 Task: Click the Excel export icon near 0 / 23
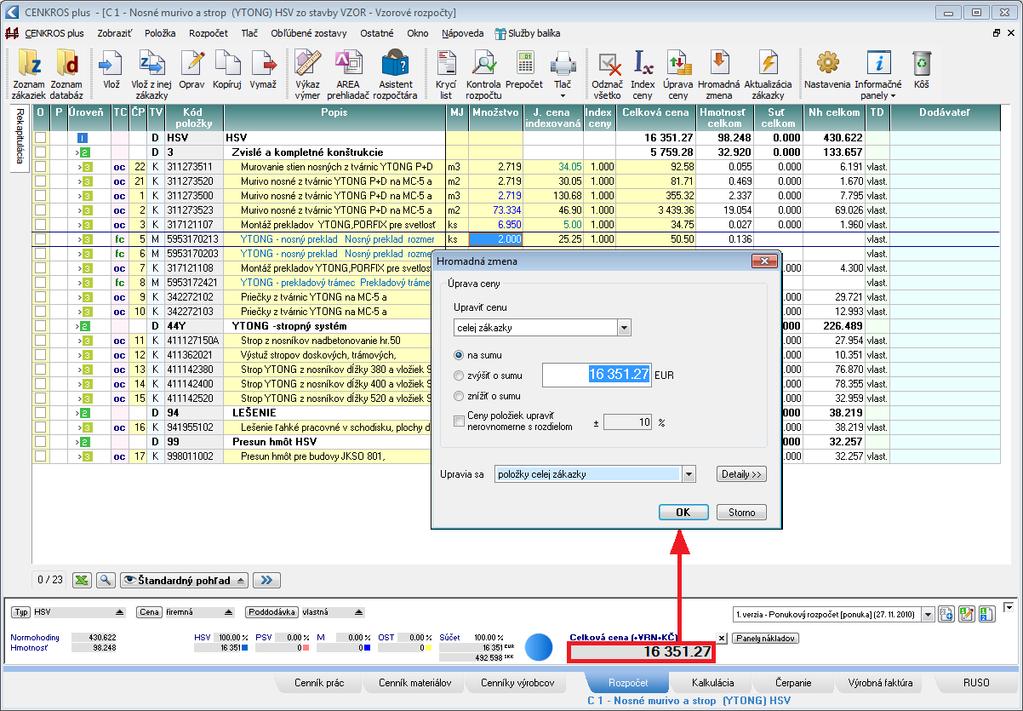pyautogui.click(x=82, y=580)
